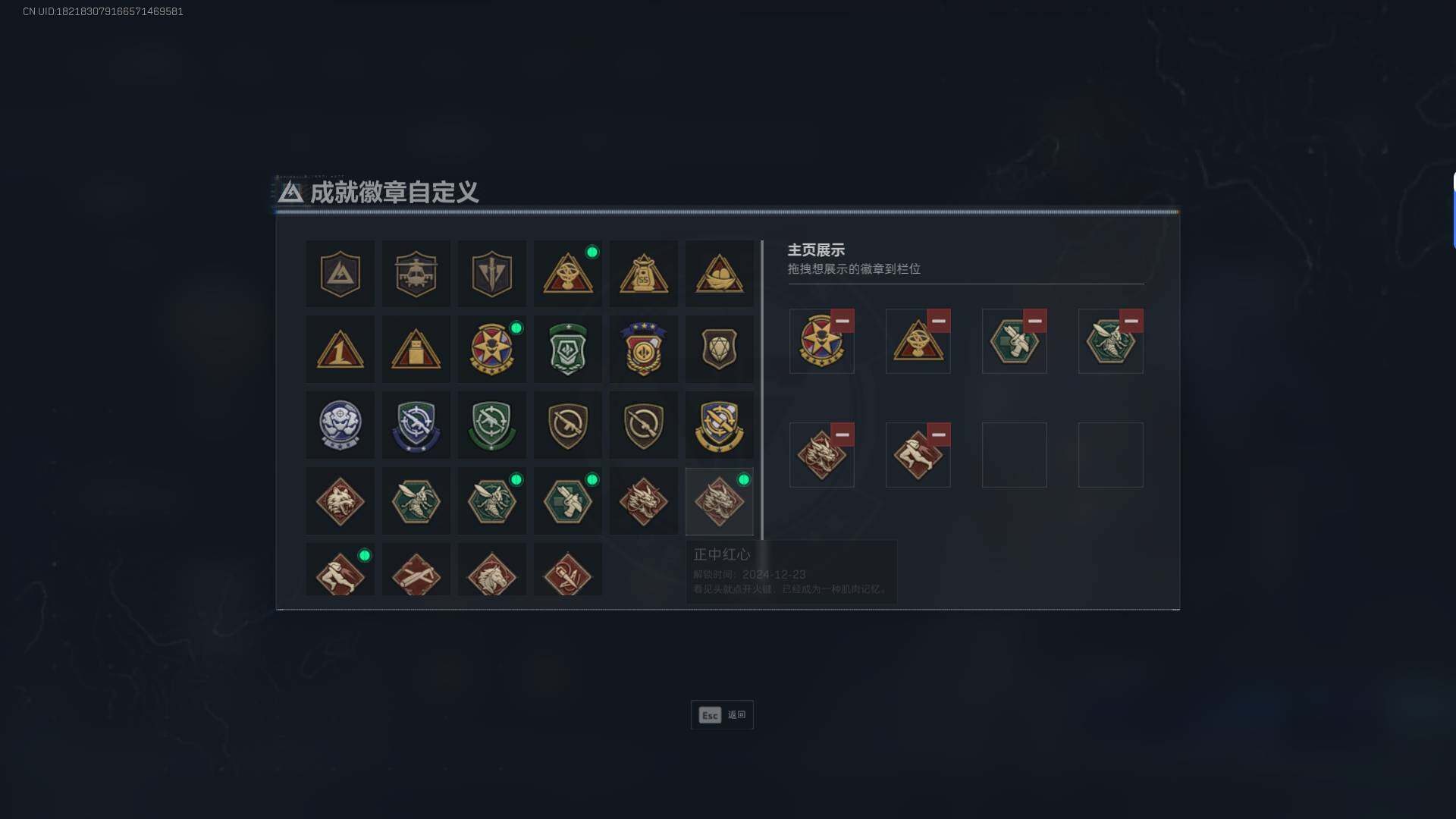Select the dagger shield badge
The height and width of the screenshot is (819, 1456).
coord(491,274)
